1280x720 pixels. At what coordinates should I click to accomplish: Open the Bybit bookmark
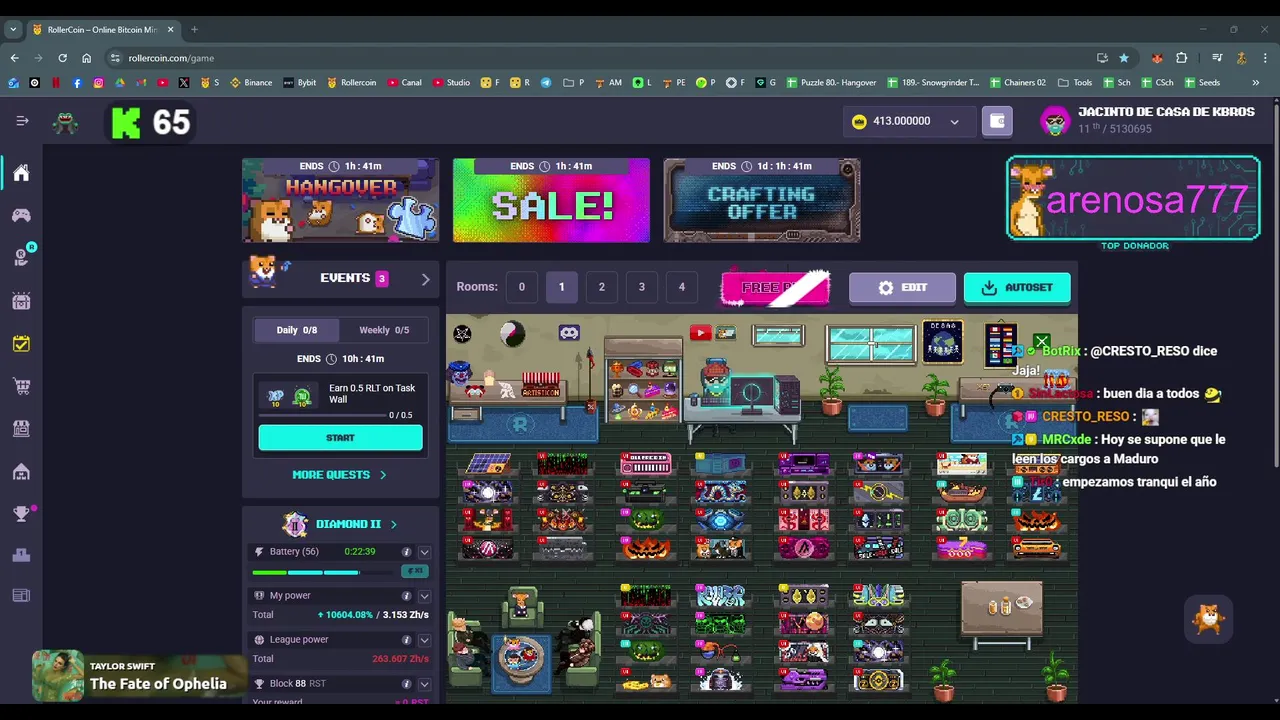(300, 83)
